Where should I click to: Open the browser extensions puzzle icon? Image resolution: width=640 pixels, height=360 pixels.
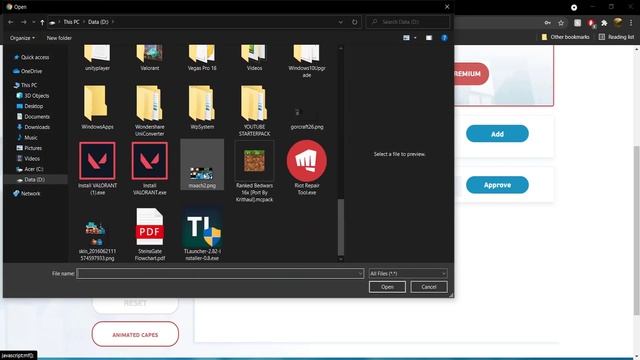(x=604, y=23)
